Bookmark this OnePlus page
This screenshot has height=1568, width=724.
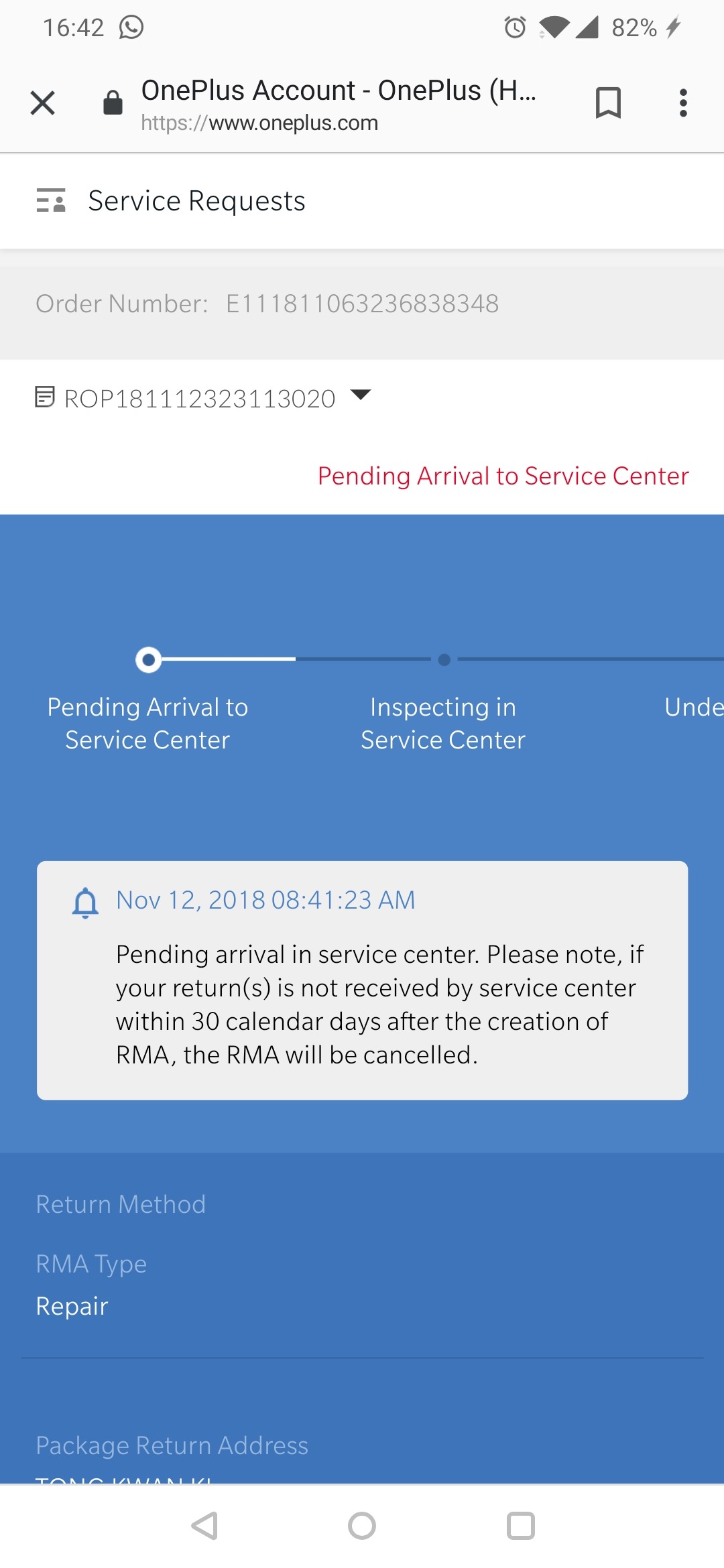point(608,103)
